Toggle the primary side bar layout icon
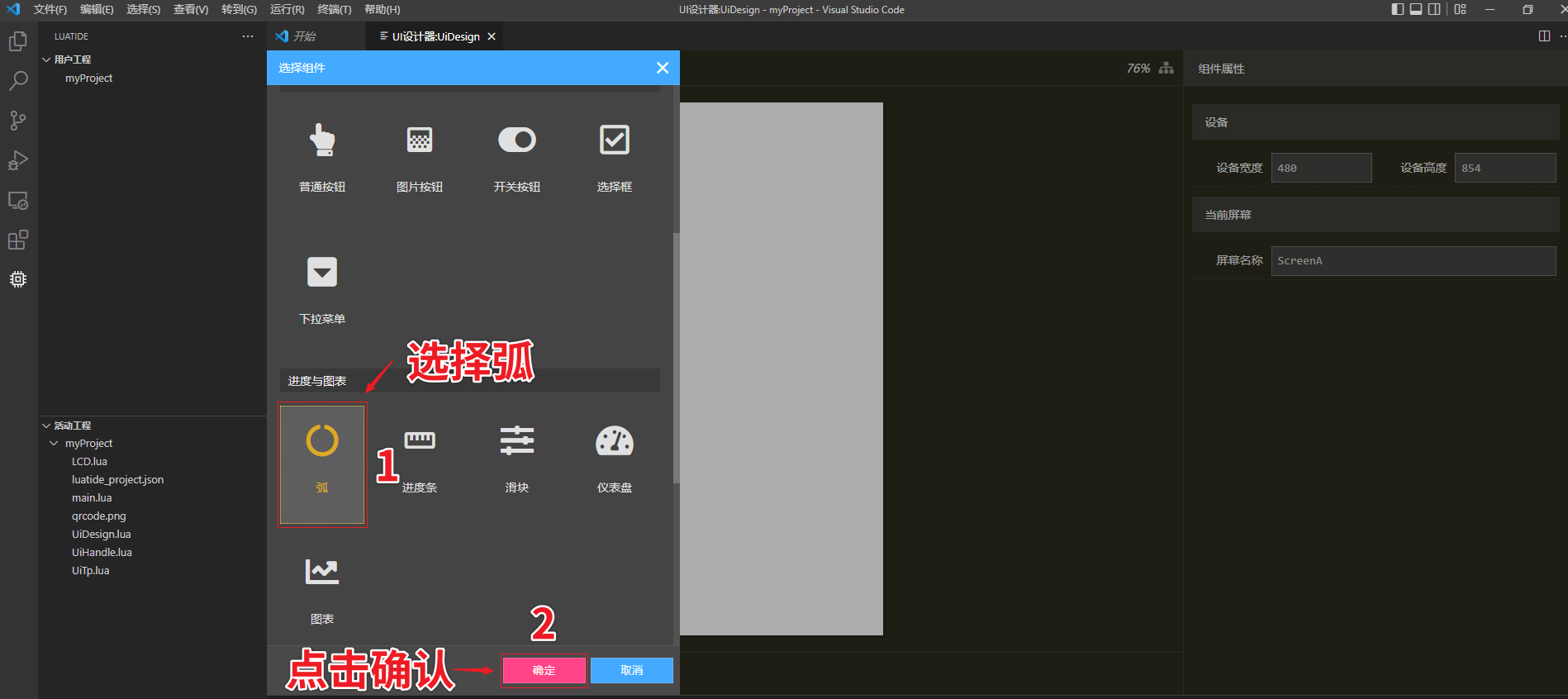Screen dimensions: 1568x699 point(1398,9)
